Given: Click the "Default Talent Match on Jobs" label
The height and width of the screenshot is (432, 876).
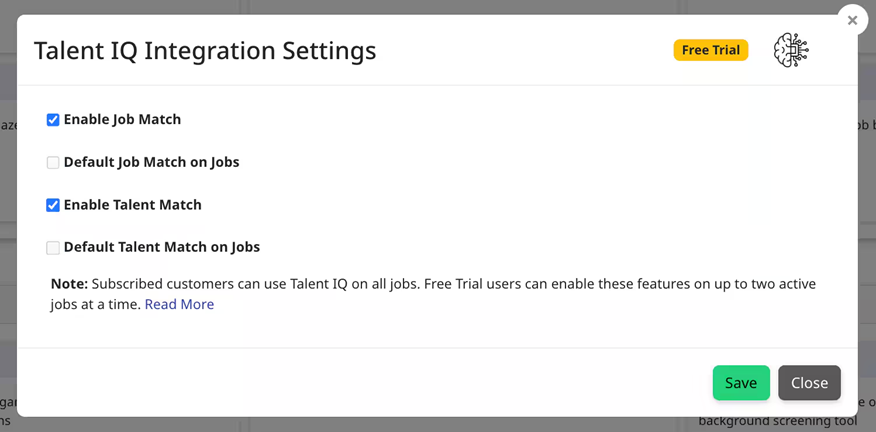Looking at the screenshot, I should click(161, 247).
